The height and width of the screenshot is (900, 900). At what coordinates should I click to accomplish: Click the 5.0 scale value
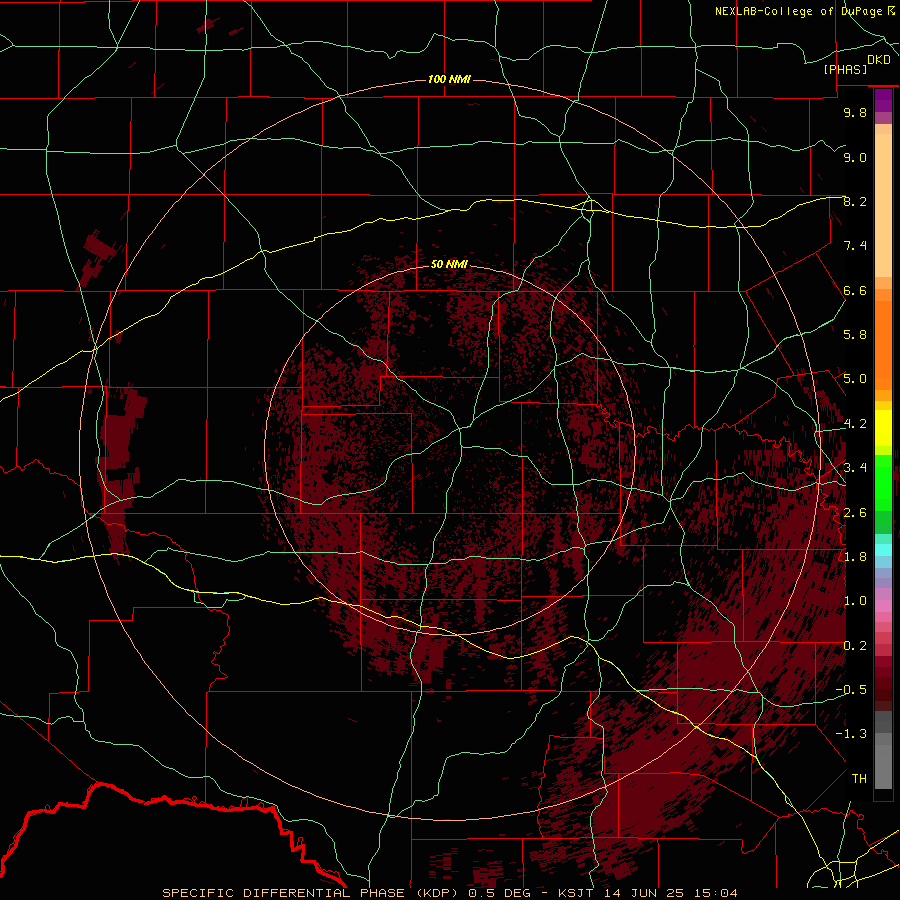855,379
